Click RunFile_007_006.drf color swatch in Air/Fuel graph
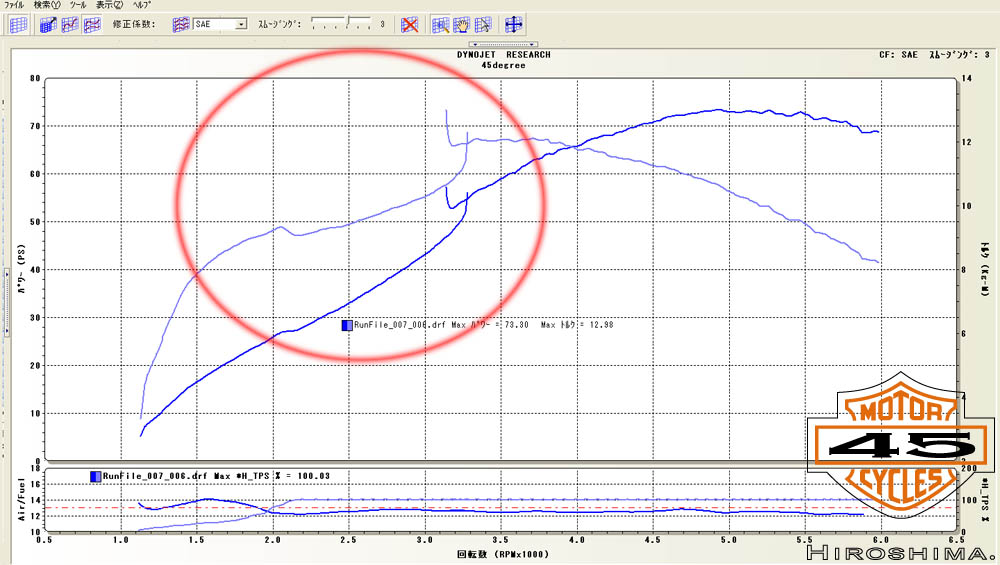Screen dimensions: 1000x565 (x=95, y=477)
